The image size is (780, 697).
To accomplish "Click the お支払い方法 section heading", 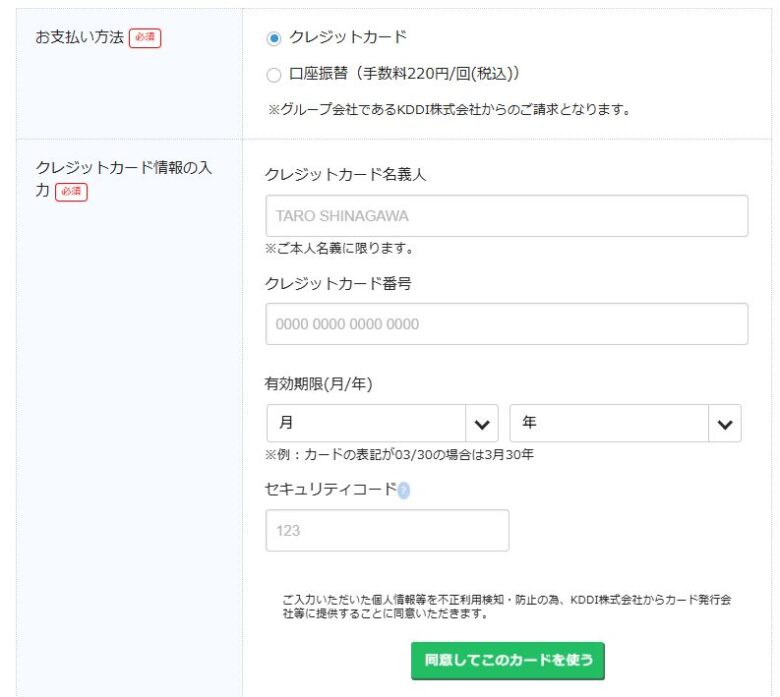I will coord(80,37).
